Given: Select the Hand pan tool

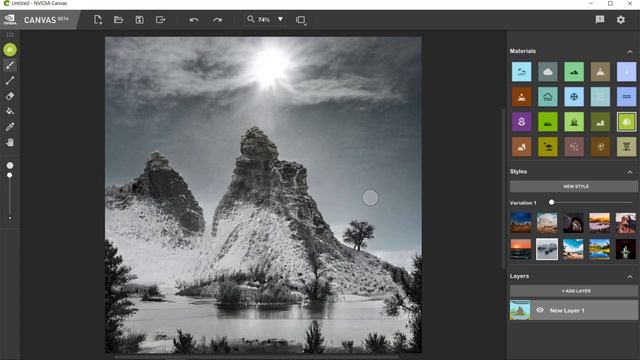Looking at the screenshot, I should (x=10, y=142).
